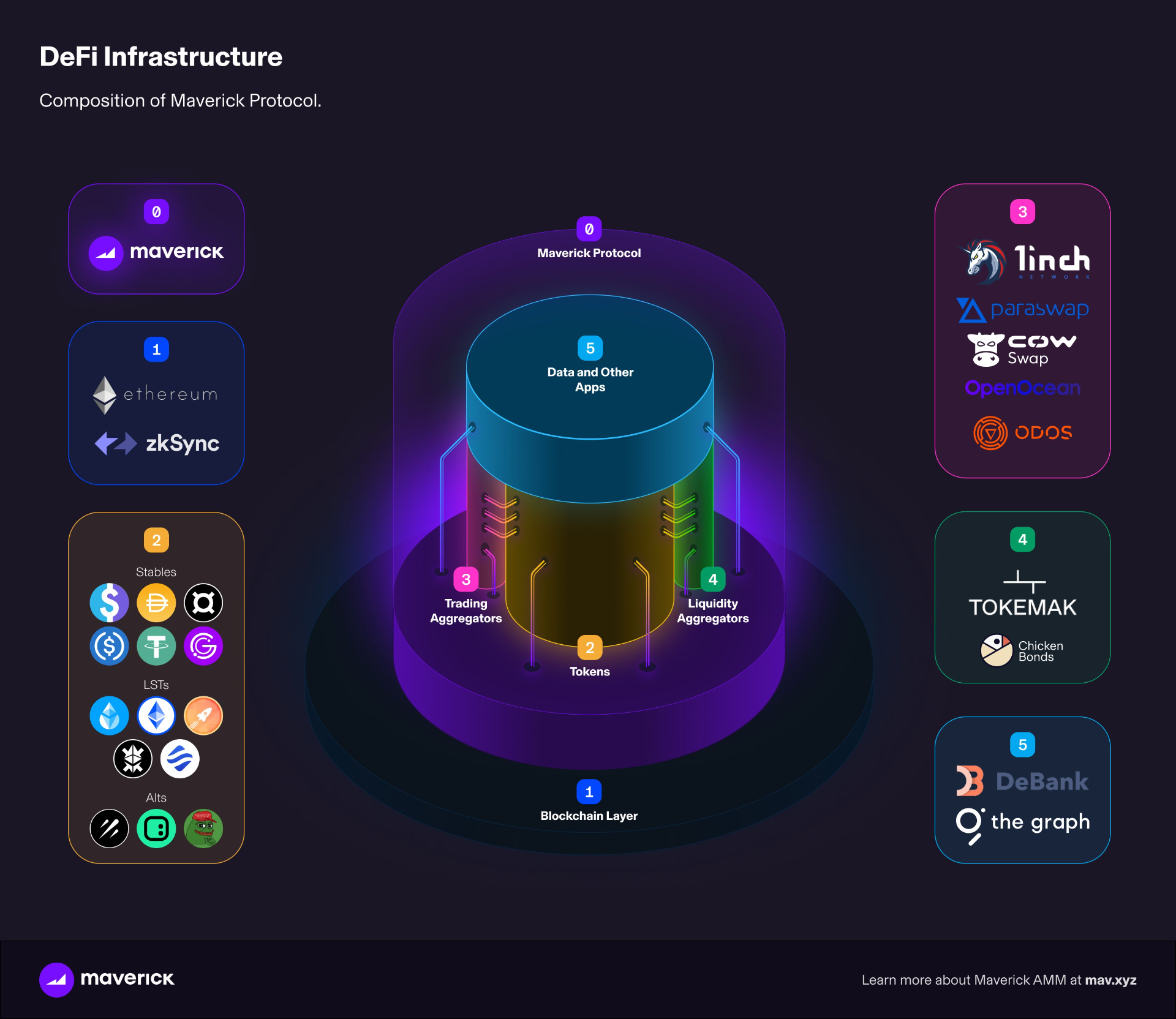Click the light-blue Lido staked ETH icon
Screen dimensions: 1176x1019
(x=109, y=716)
